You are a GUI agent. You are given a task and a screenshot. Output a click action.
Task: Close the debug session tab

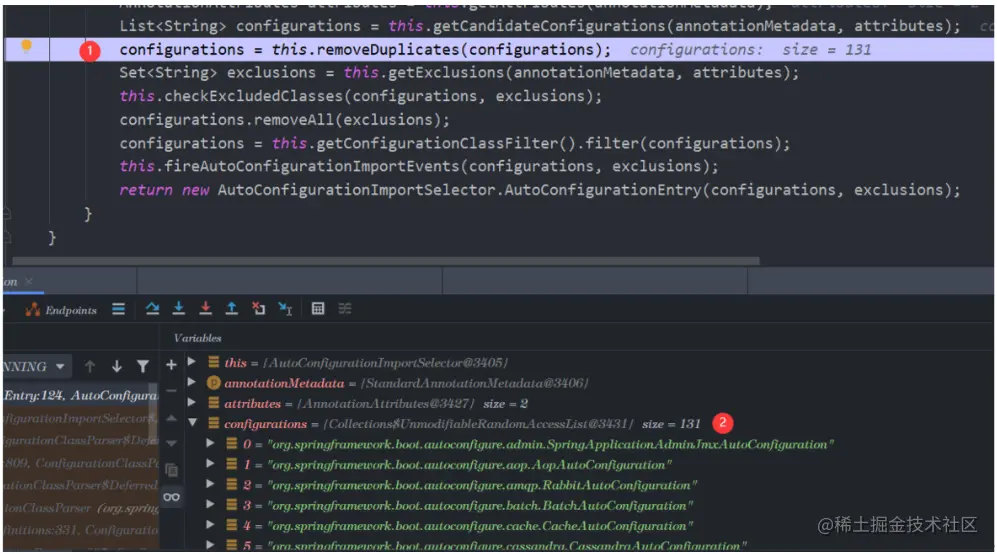click(29, 281)
